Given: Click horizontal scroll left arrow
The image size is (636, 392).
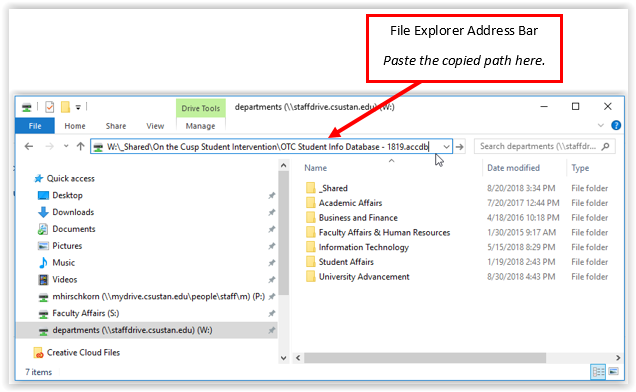Looking at the screenshot, I should (298, 358).
